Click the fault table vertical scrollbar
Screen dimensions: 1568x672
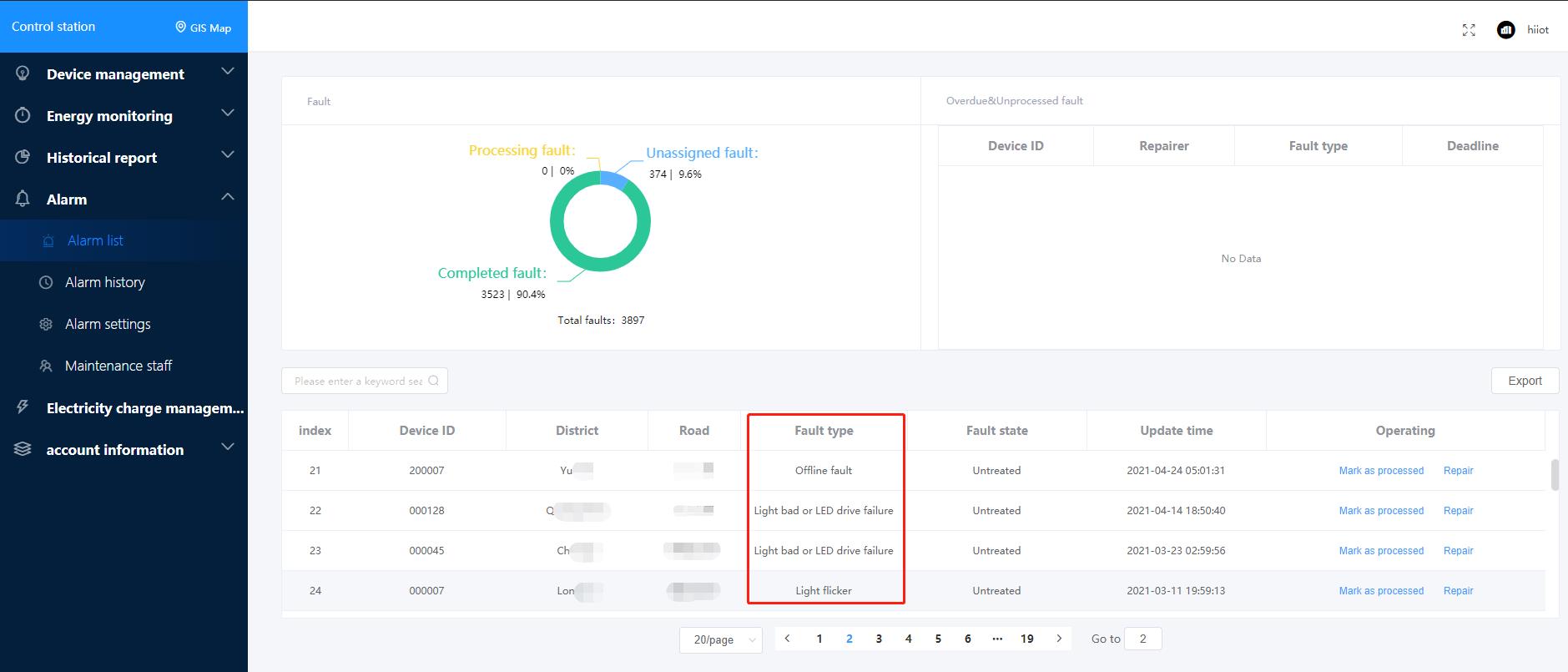(x=1555, y=475)
